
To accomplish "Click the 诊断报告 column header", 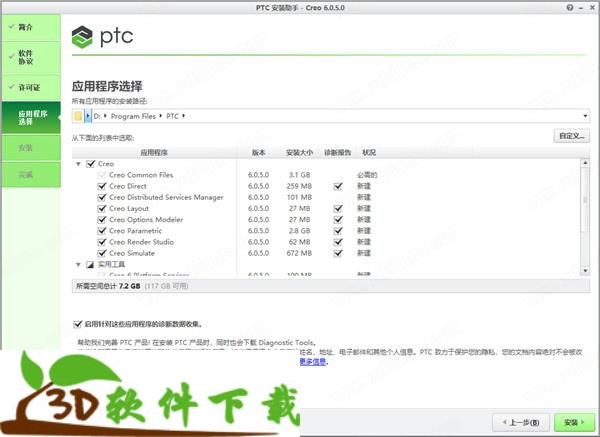I will [x=338, y=152].
